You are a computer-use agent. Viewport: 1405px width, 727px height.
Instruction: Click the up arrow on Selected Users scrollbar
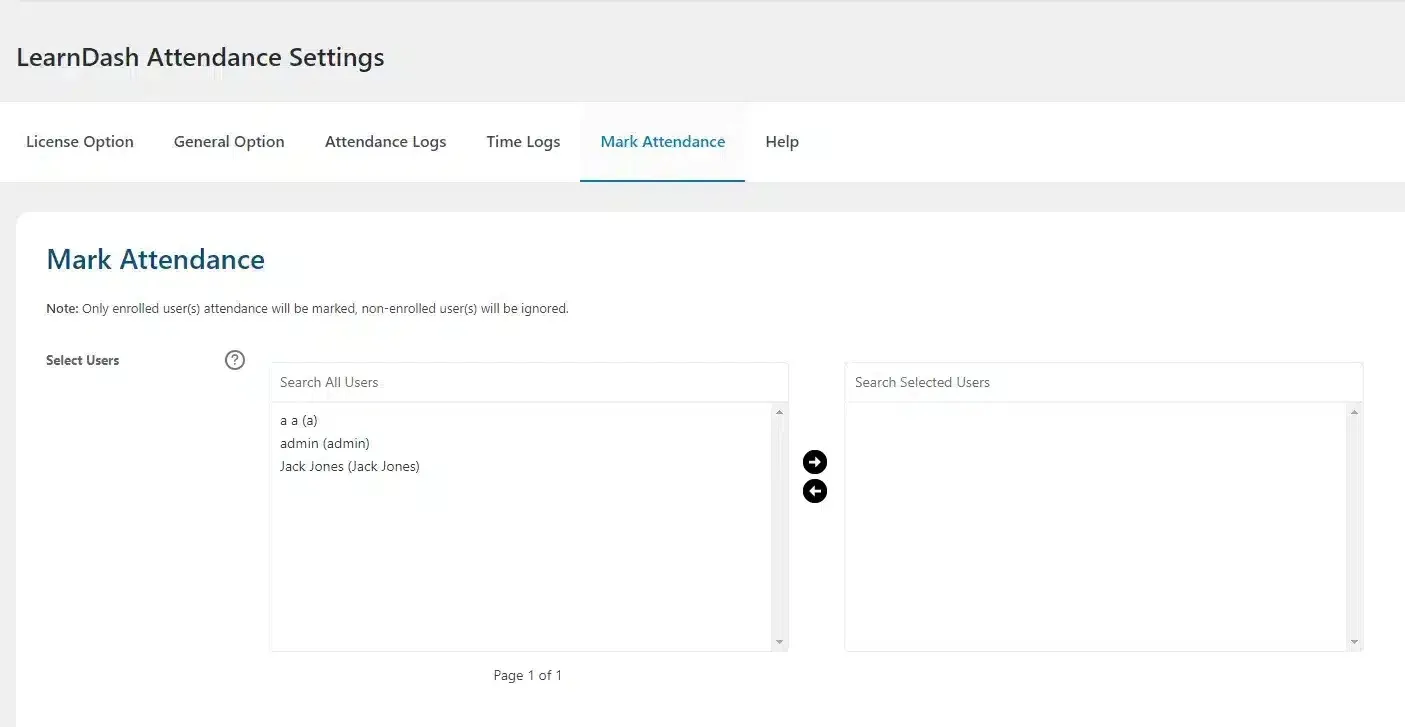tap(1354, 410)
